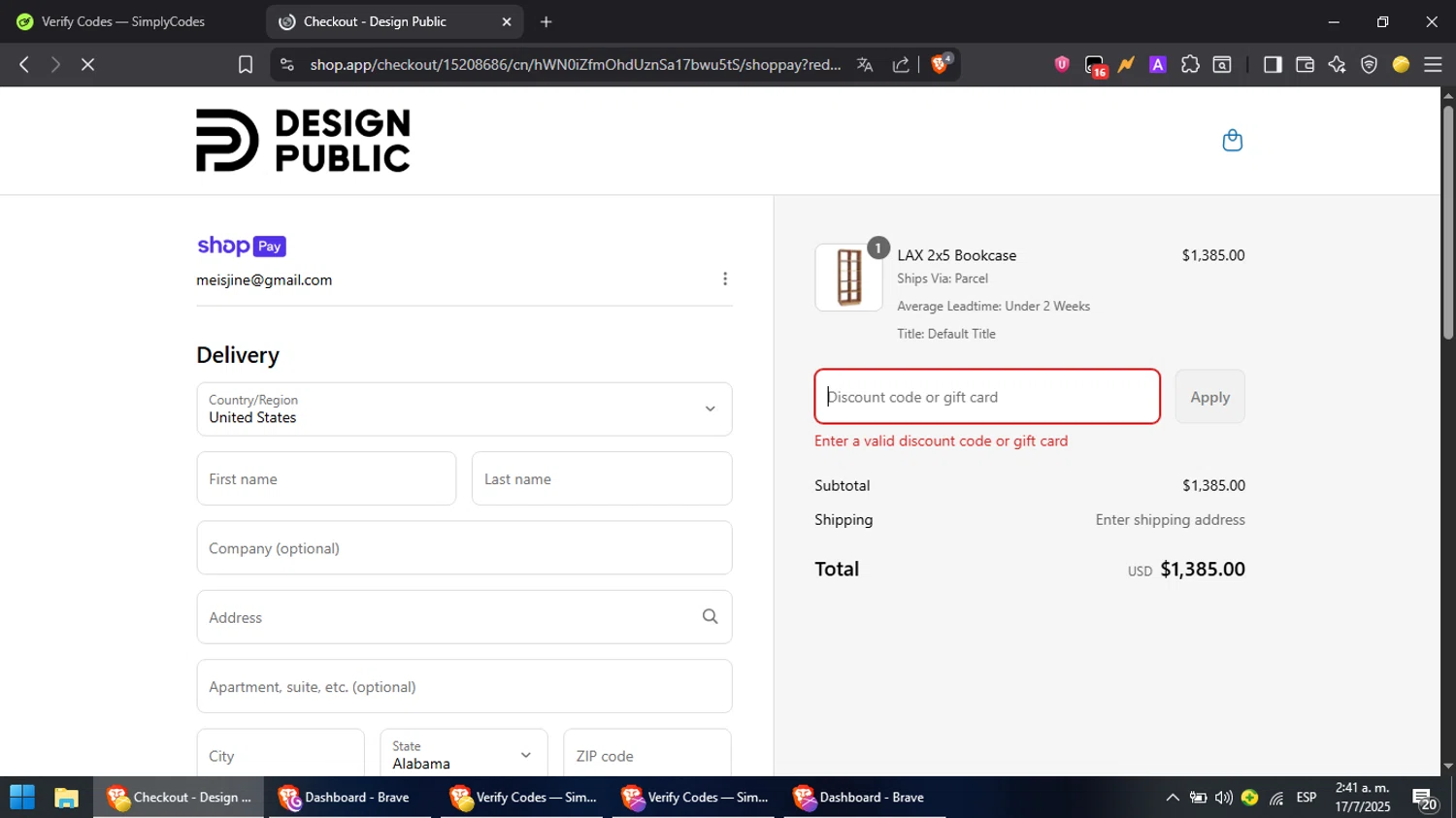Open the extensions puzzle piece menu

[x=1190, y=64]
